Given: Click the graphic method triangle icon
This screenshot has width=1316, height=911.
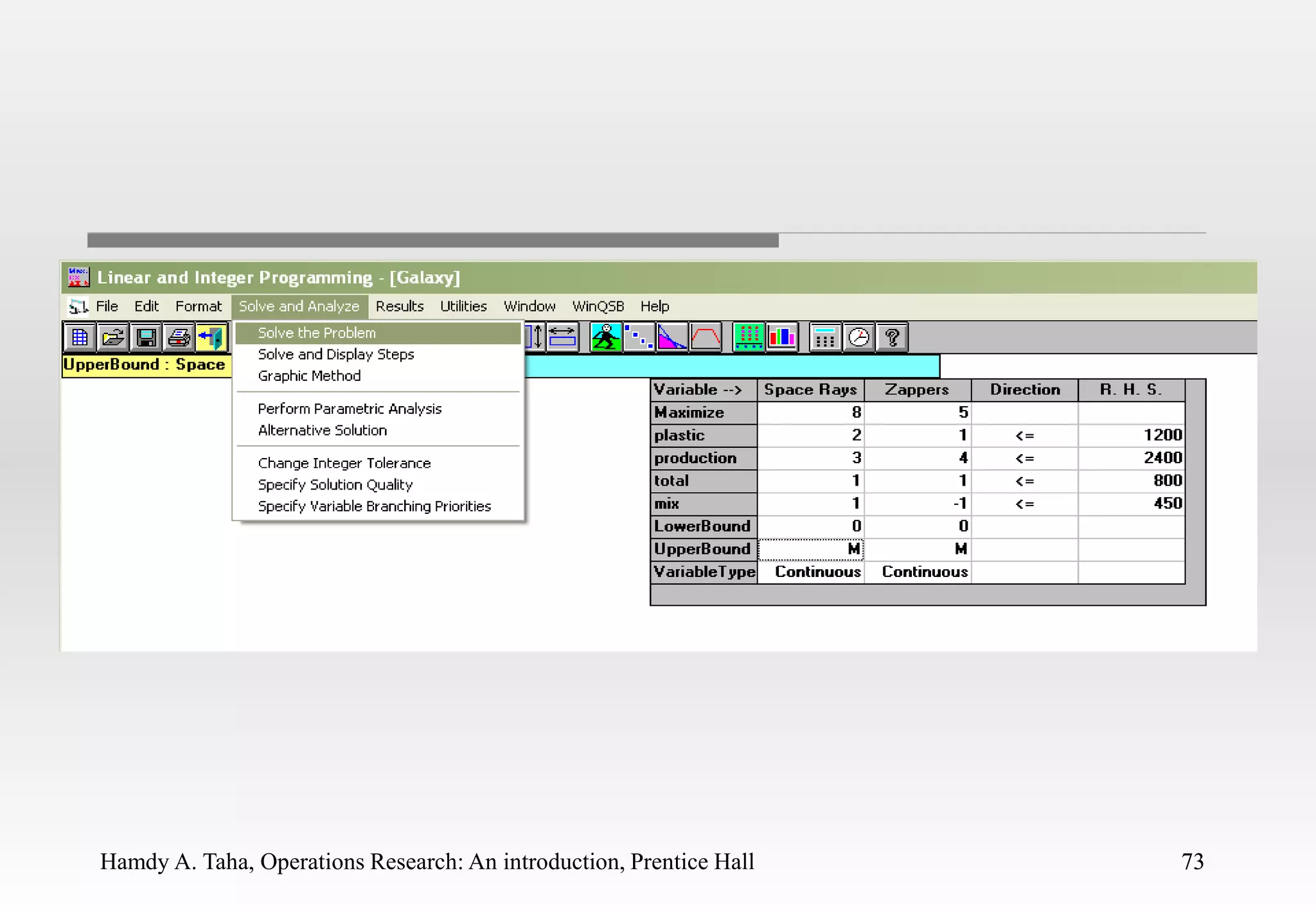Looking at the screenshot, I should click(672, 337).
